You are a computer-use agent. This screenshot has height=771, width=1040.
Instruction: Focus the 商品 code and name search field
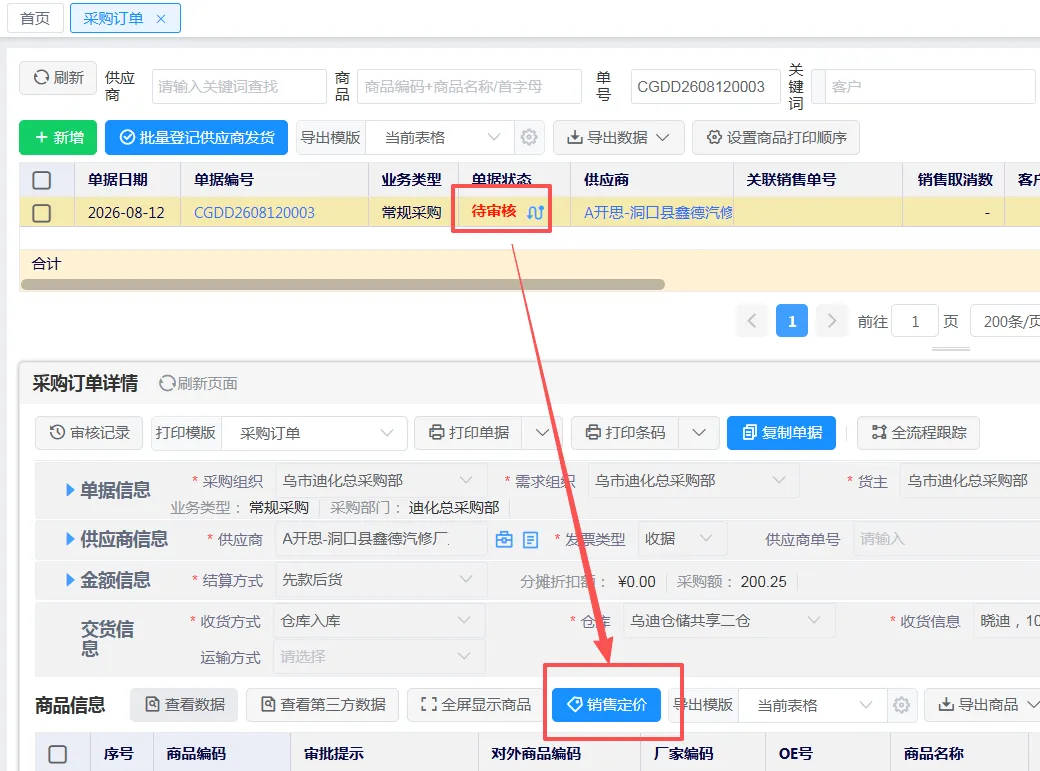coord(469,86)
